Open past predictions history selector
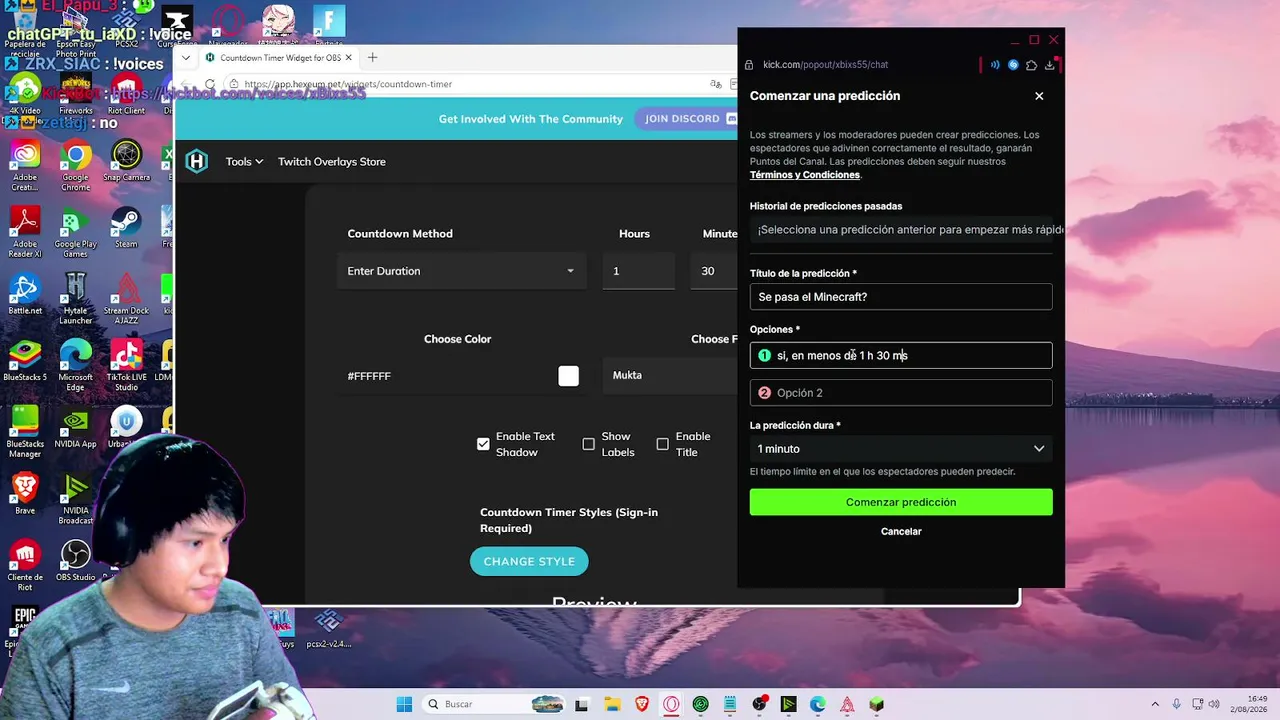The image size is (1280, 720). coord(901,230)
